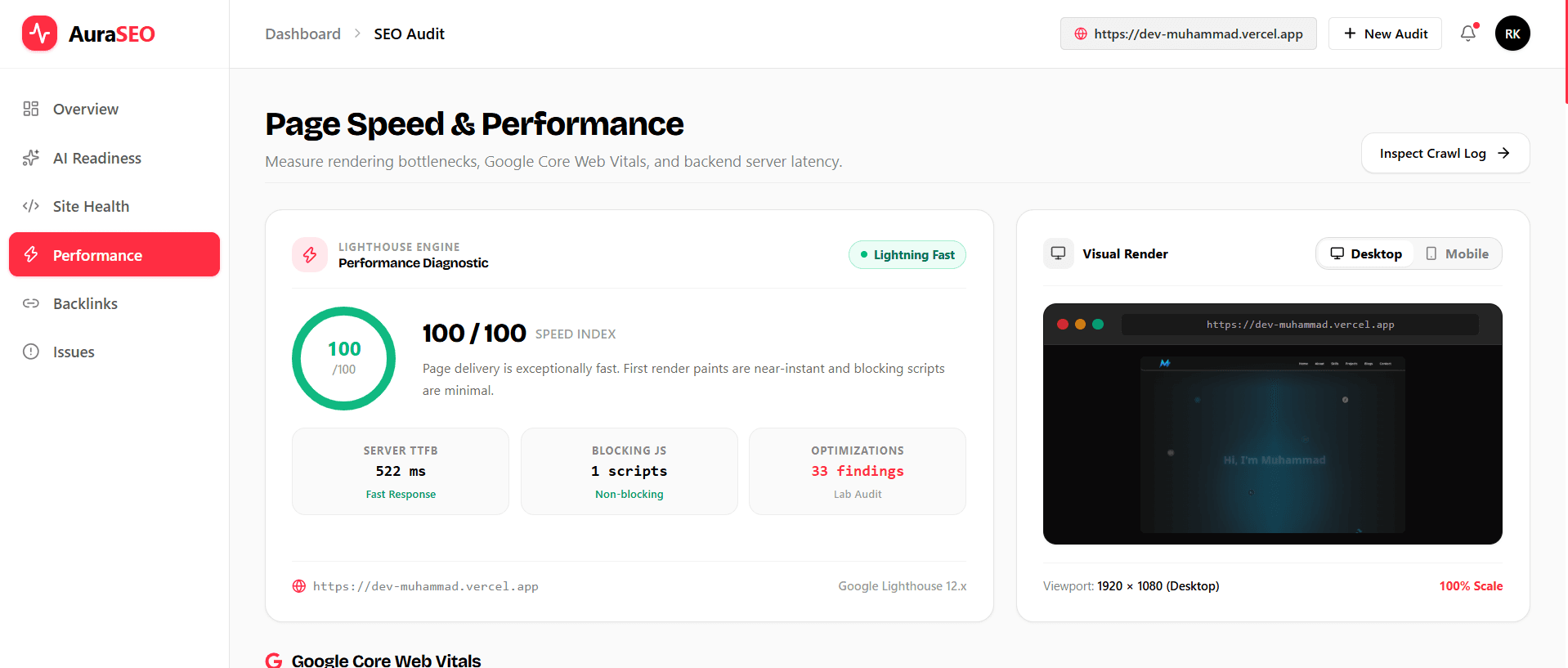Click the Lightning Fast status badge
Image resolution: width=1568 pixels, height=668 pixels.
[x=907, y=255]
